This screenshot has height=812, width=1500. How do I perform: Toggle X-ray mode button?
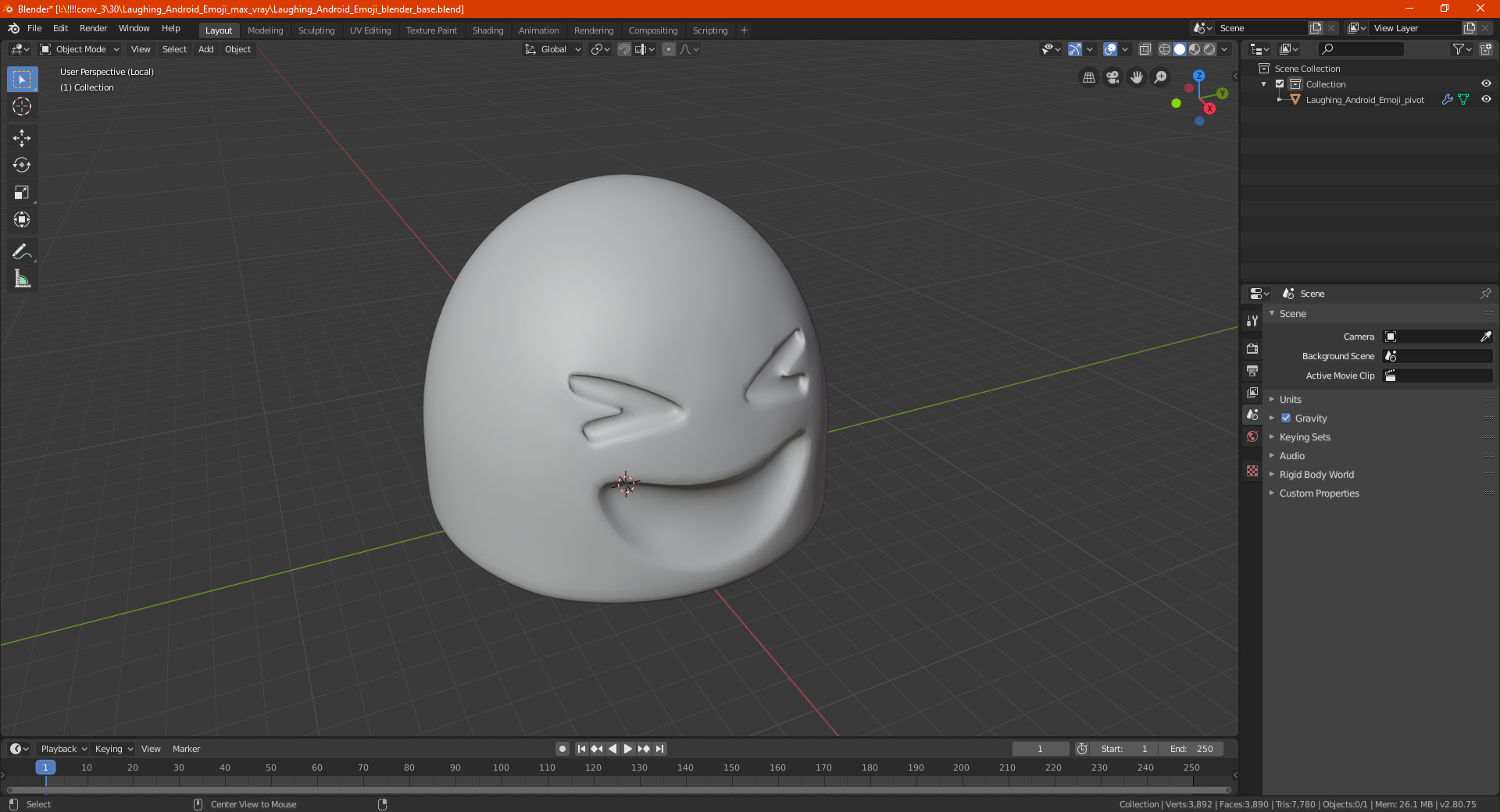click(1145, 49)
